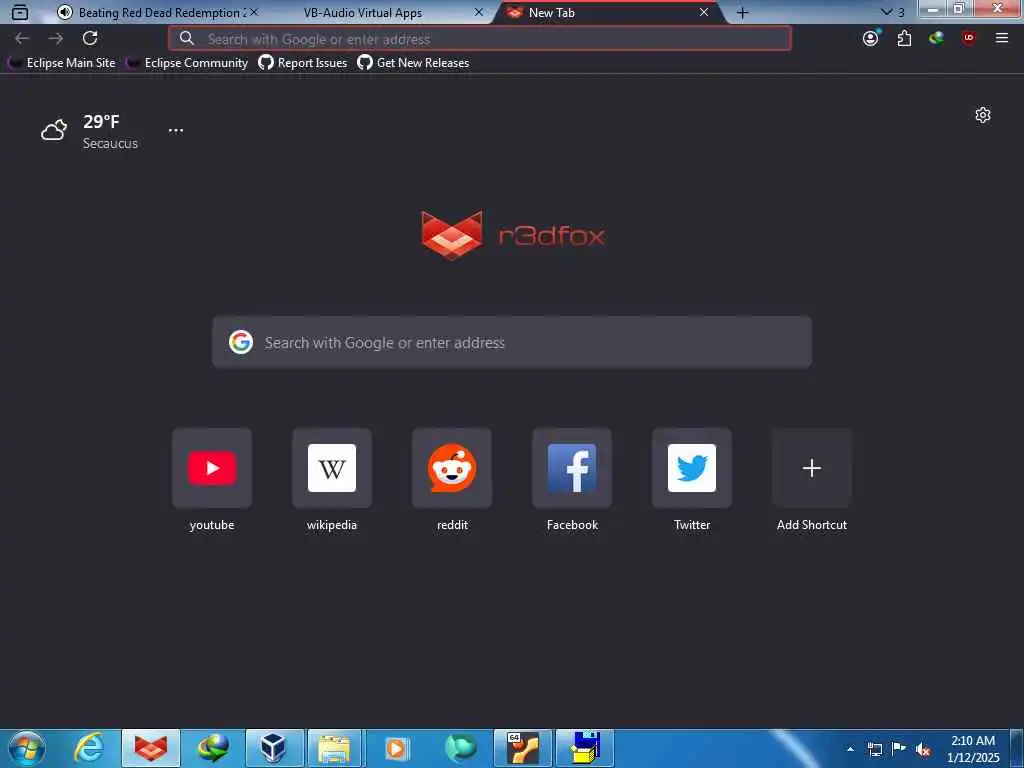This screenshot has width=1024, height=768.
Task: Open the 64-bit app icon in taskbar
Action: [x=523, y=748]
